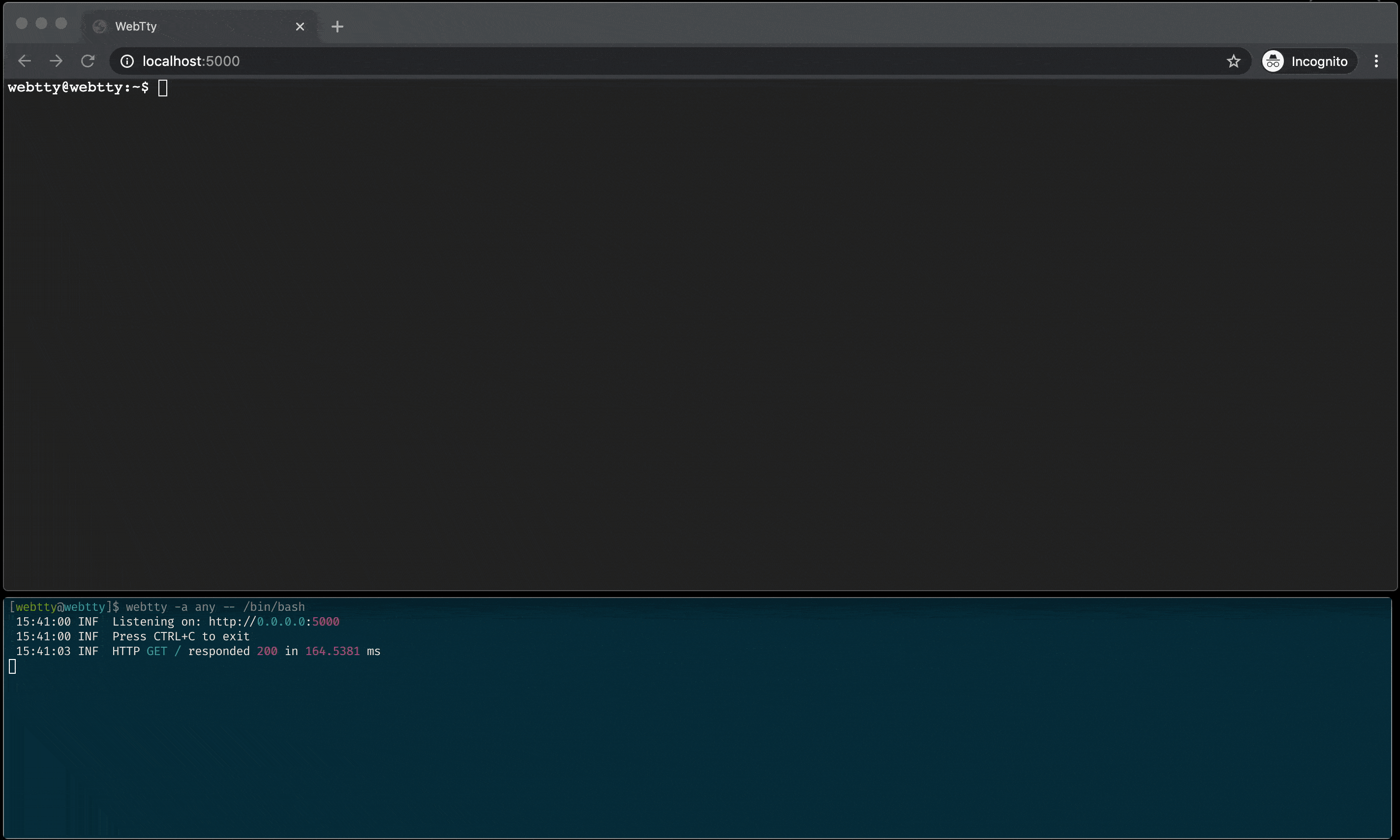Click the HTTP GET responded 200 log line

coord(245,651)
